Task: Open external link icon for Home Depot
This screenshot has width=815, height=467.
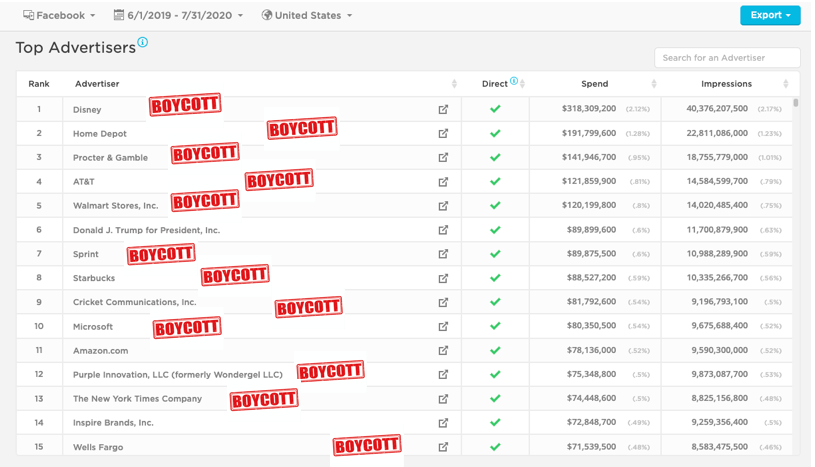Action: (x=443, y=133)
